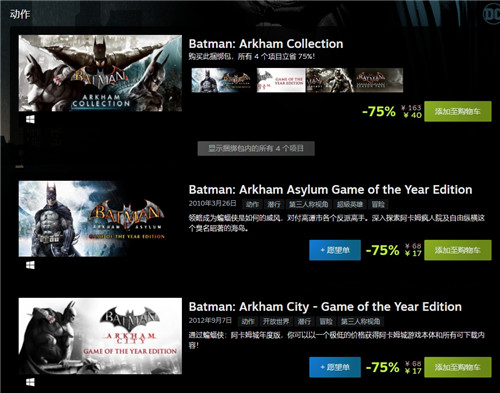Add Arkham City to wishlist 愿望单
The image size is (500, 393).
335,367
